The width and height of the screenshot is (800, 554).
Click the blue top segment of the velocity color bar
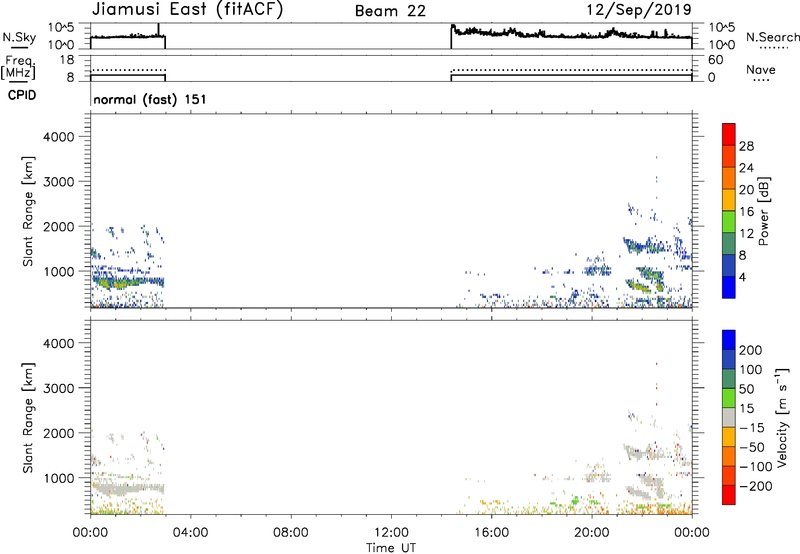[x=729, y=339]
